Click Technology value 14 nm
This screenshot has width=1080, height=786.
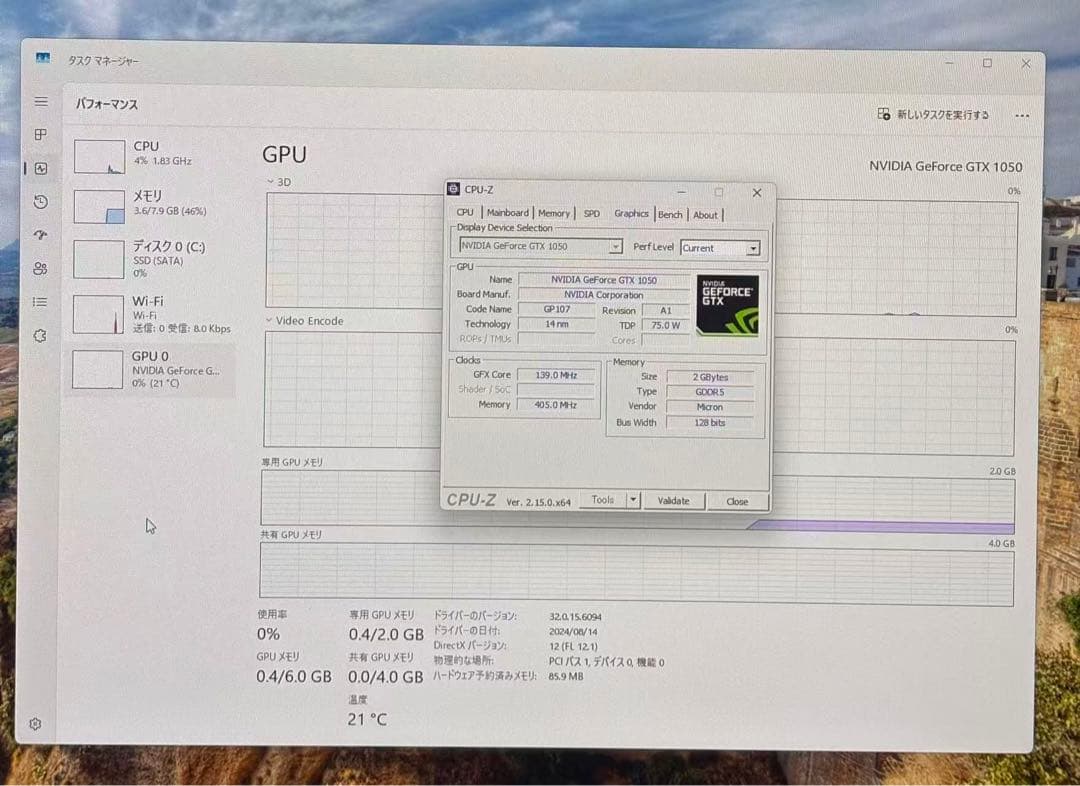[557, 324]
